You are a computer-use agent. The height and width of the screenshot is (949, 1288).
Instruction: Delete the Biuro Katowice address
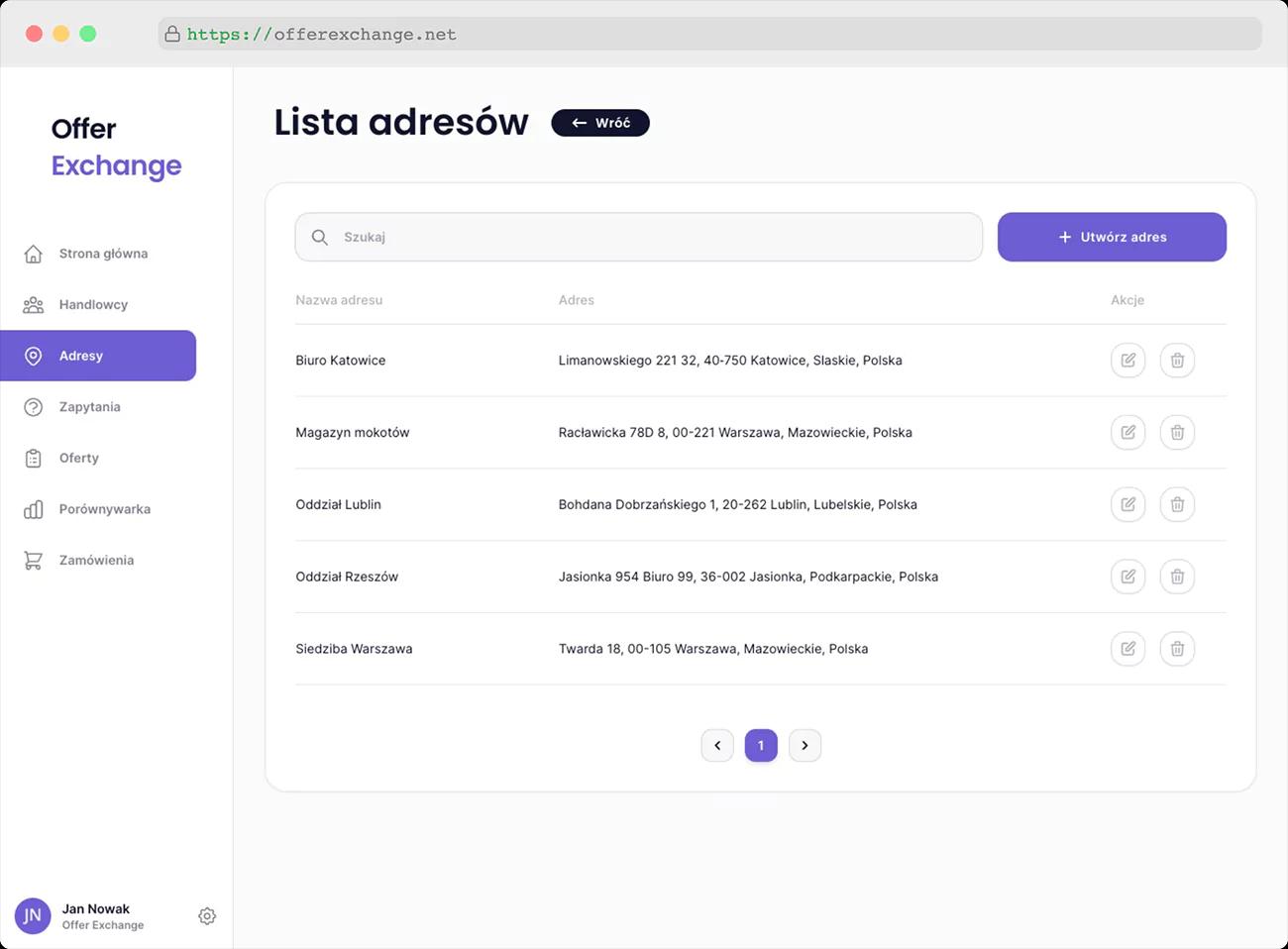[1177, 361]
